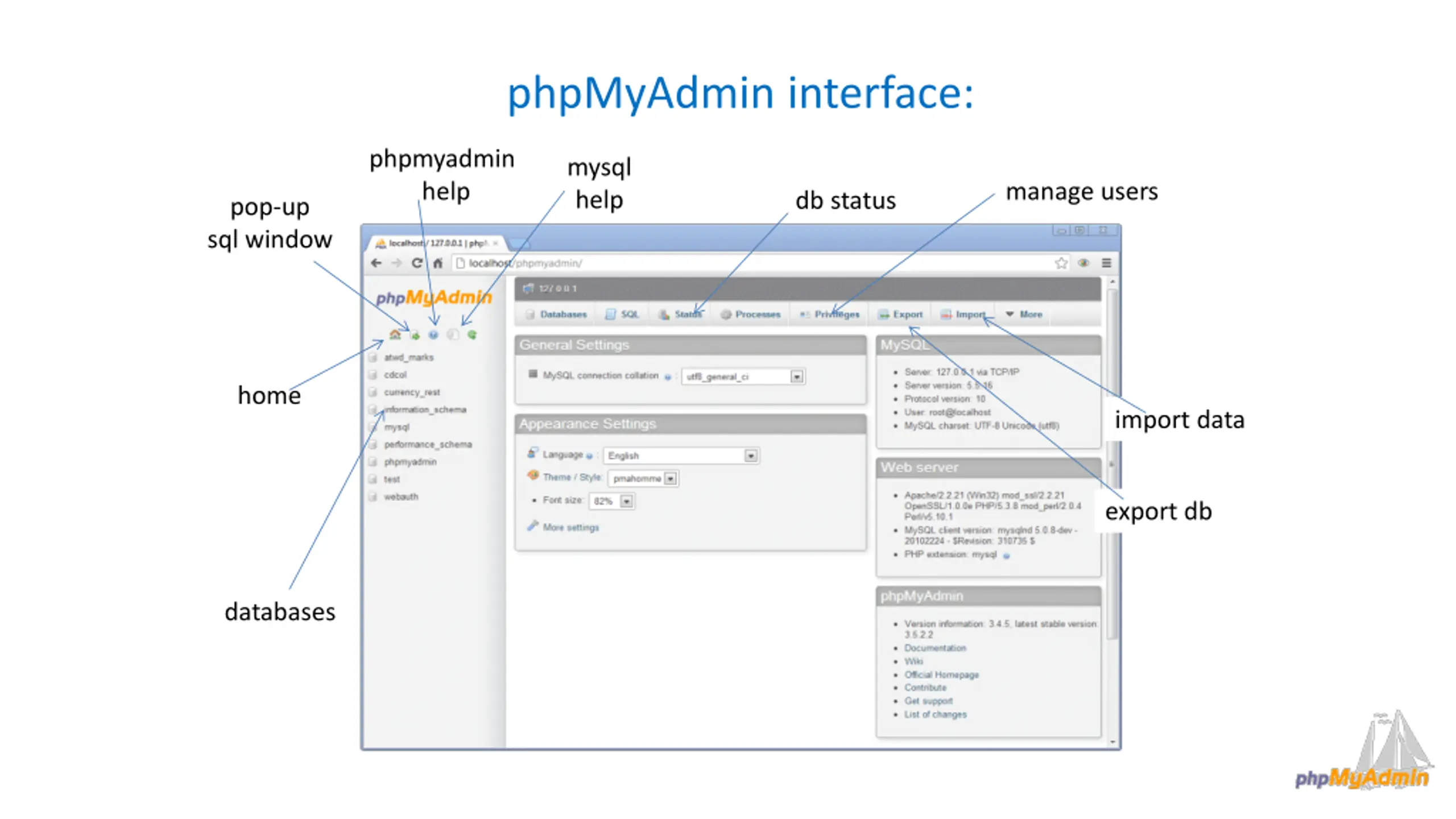Click the eye extension icon in browser toolbar

(x=1083, y=263)
